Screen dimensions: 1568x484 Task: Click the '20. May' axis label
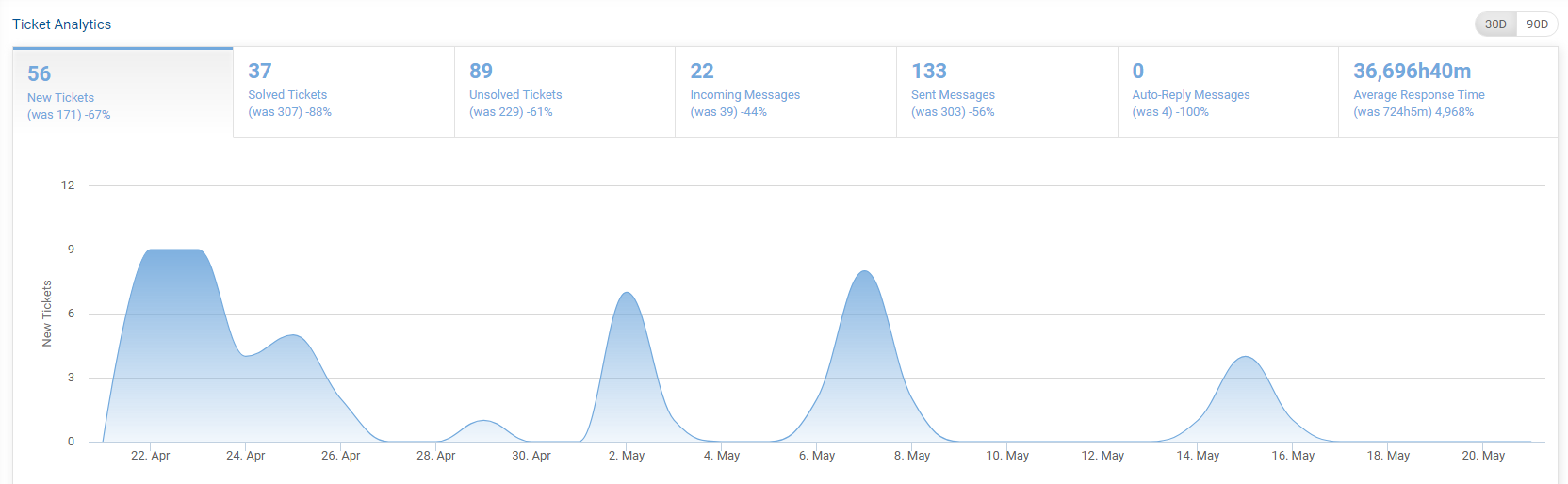pos(1483,456)
